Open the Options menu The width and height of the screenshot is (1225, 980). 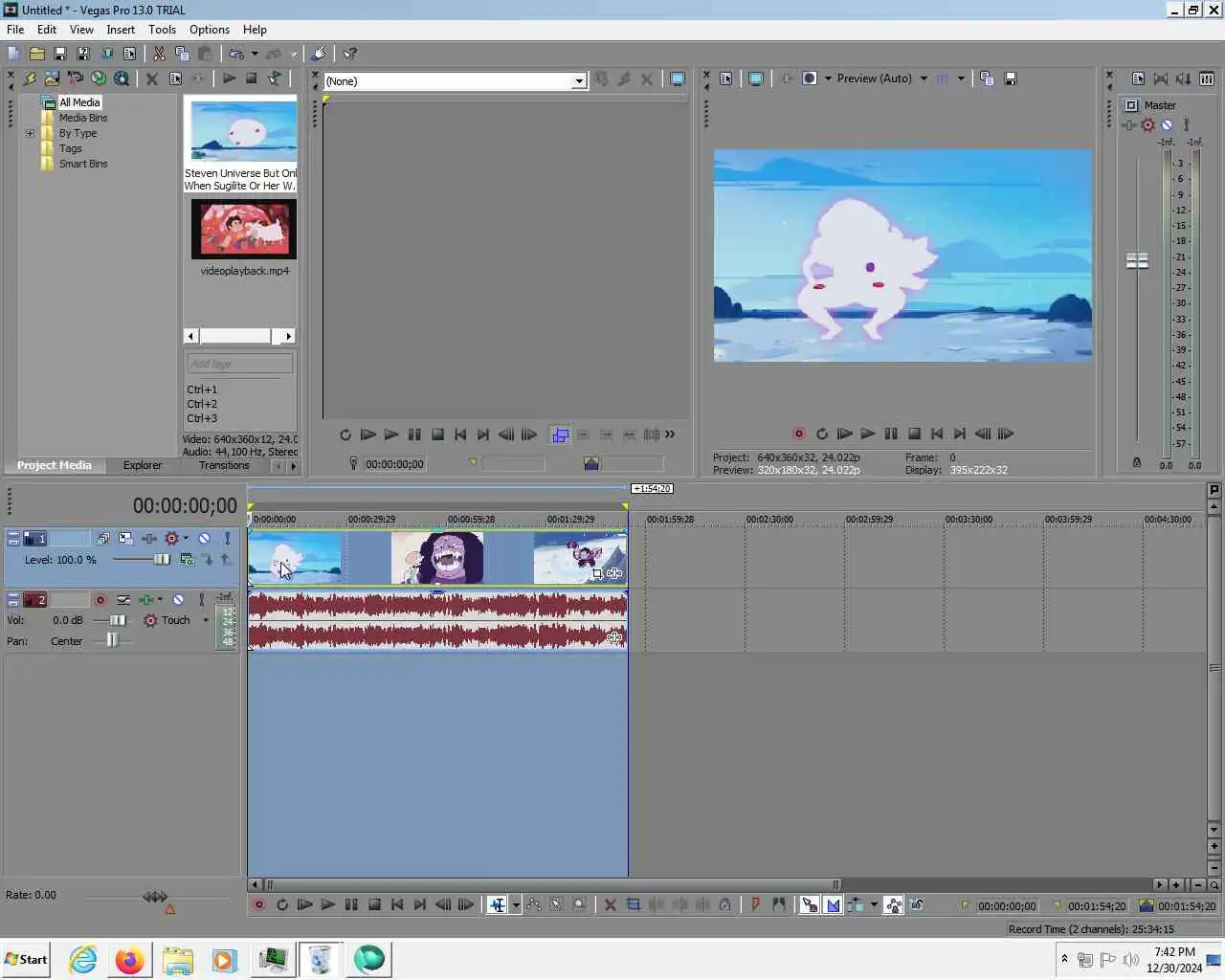click(210, 30)
